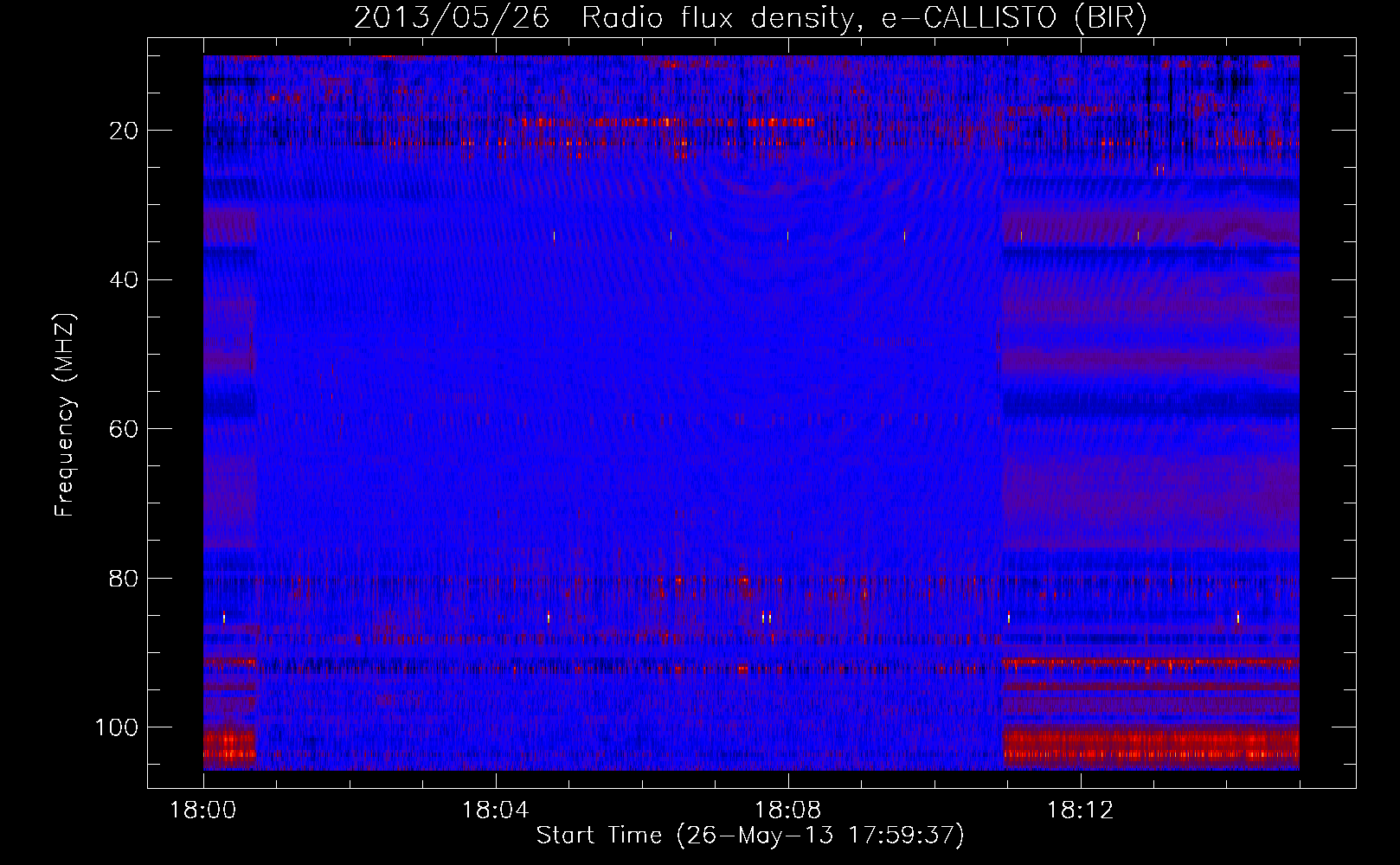Click the 18:00 time axis label
Viewport: 1400px width, 865px height.
click(x=203, y=811)
